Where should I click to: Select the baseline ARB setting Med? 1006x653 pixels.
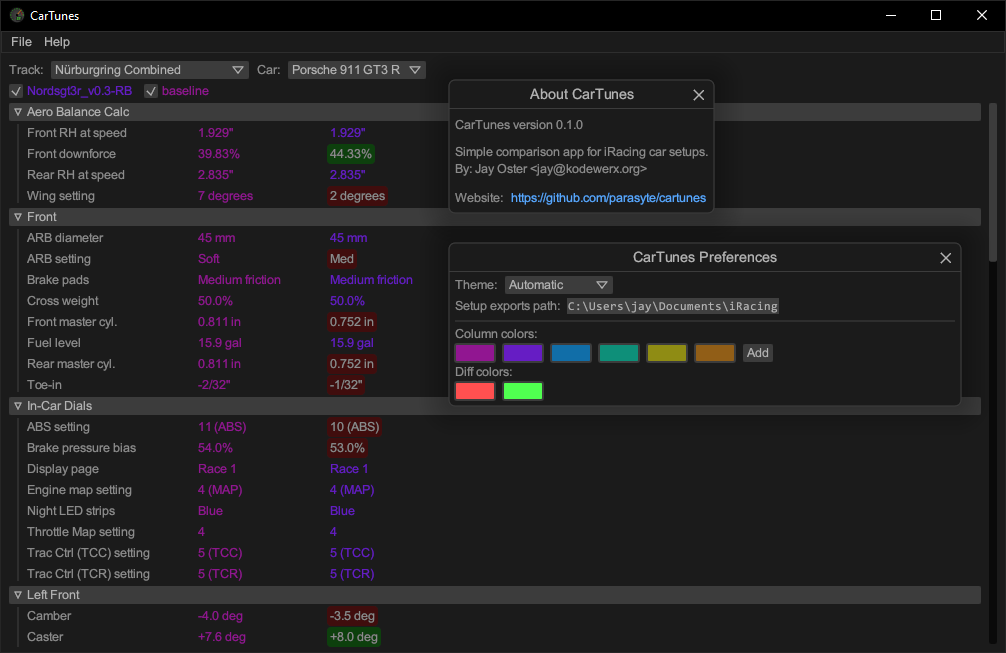click(342, 259)
